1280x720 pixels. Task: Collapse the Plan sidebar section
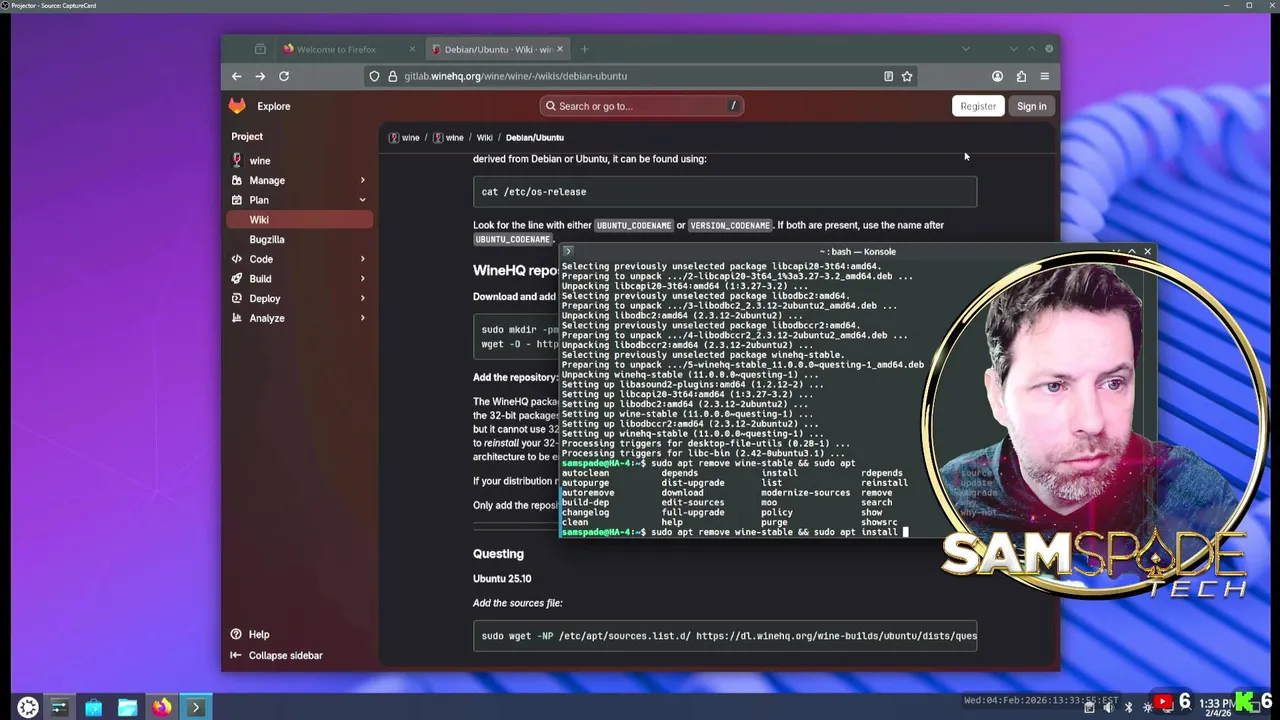pos(300,200)
